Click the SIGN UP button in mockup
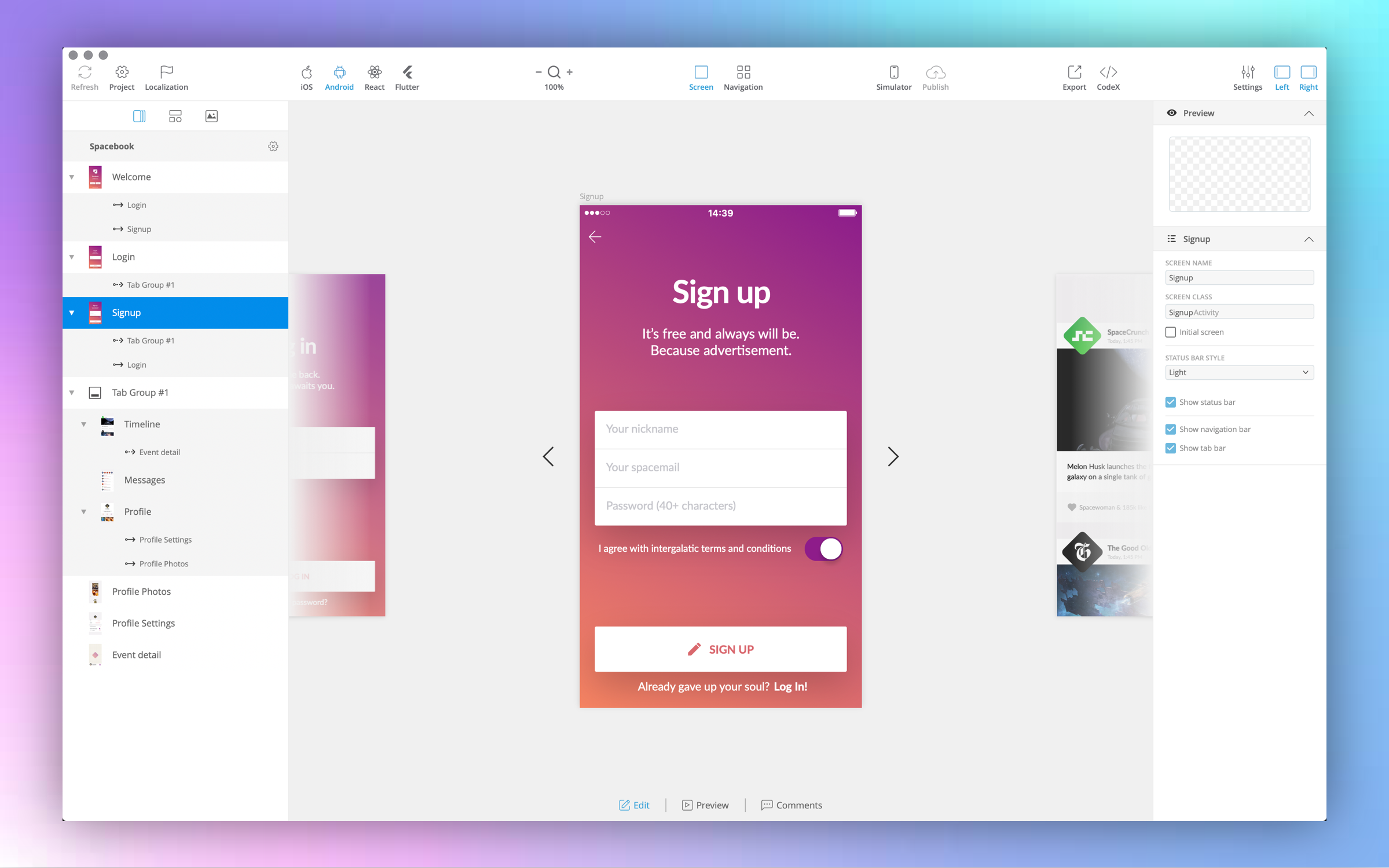Screen dimensions: 1389x868 click(720, 649)
